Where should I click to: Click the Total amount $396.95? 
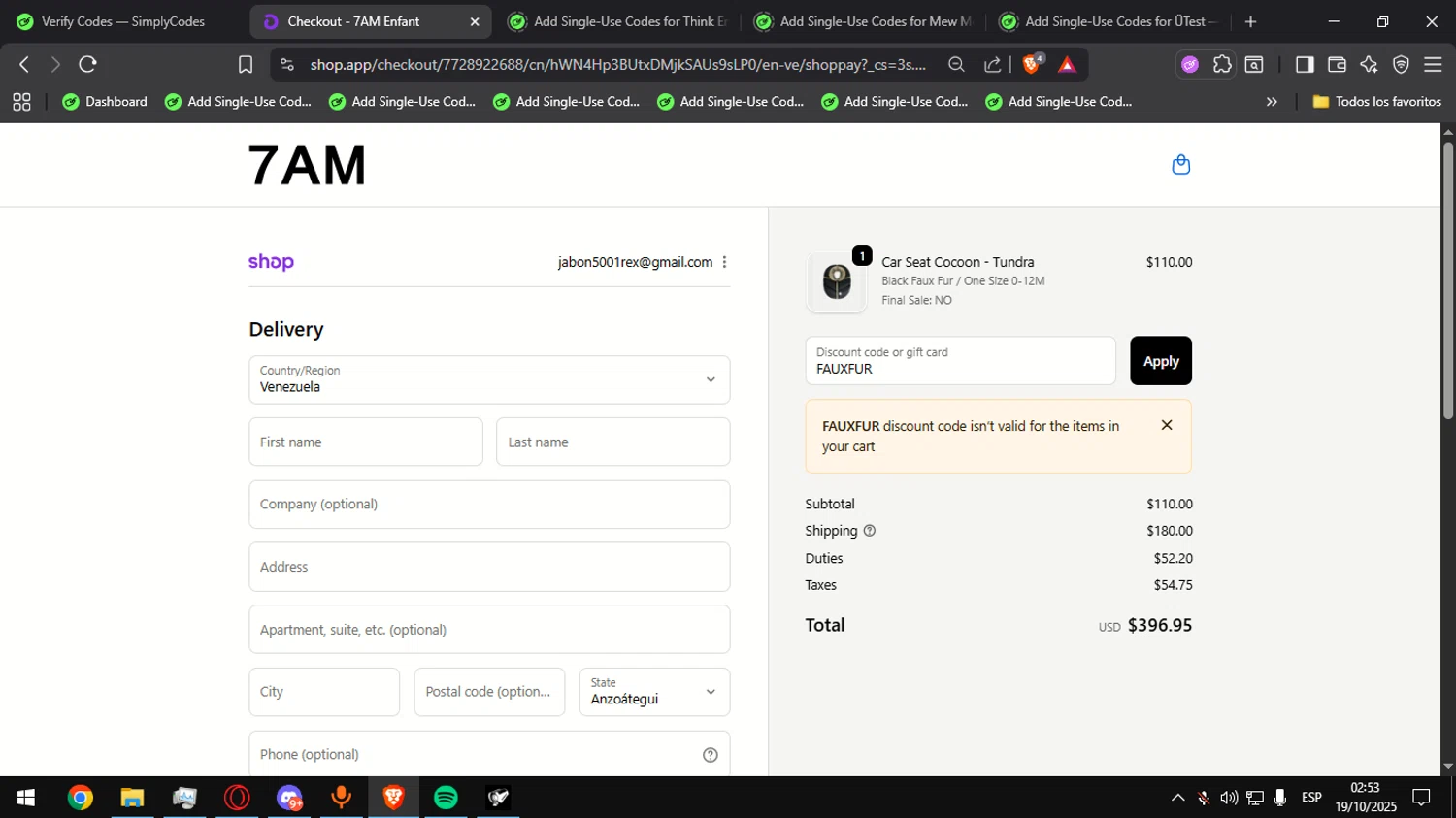click(1160, 626)
